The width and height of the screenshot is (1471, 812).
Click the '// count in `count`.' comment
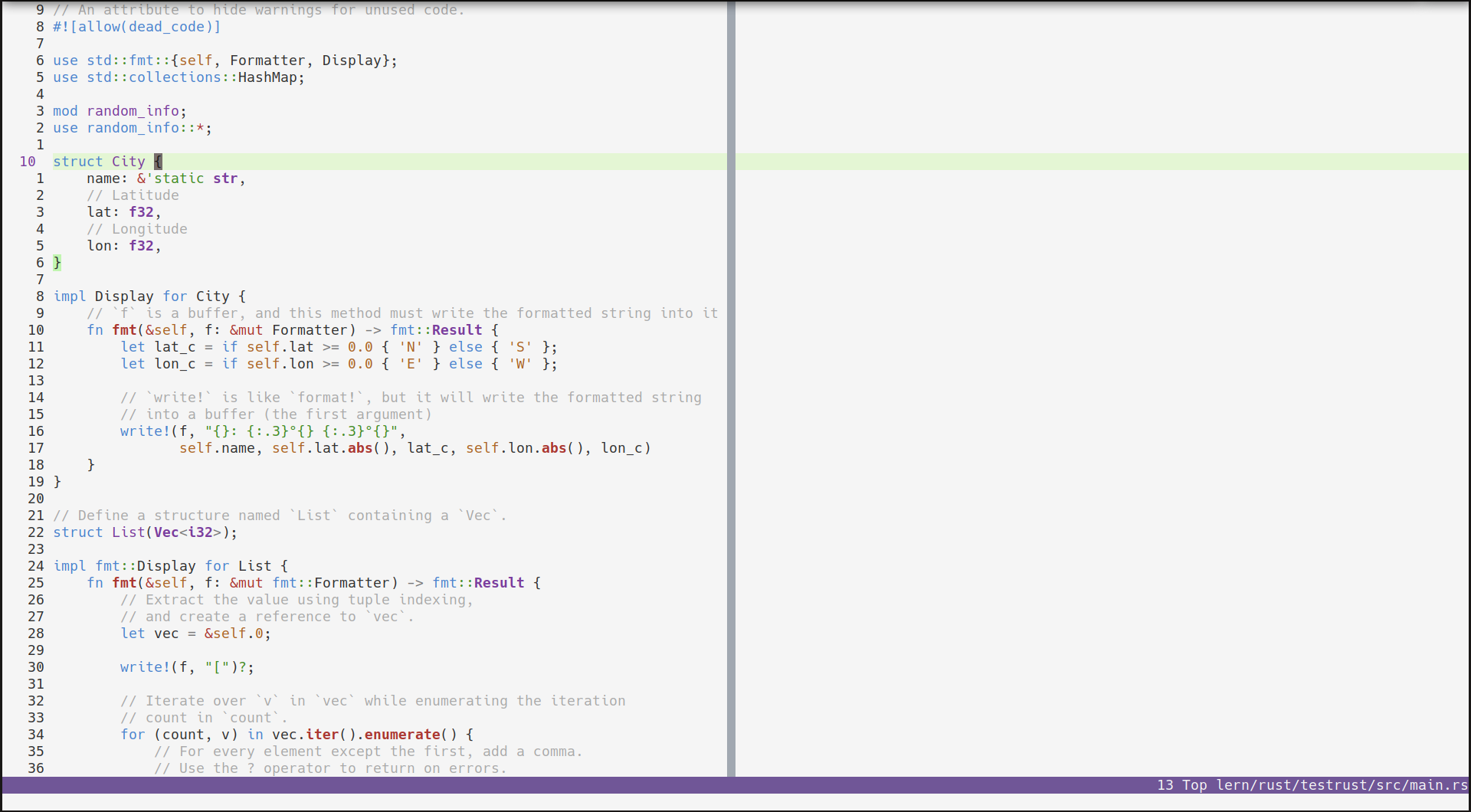[x=204, y=718]
